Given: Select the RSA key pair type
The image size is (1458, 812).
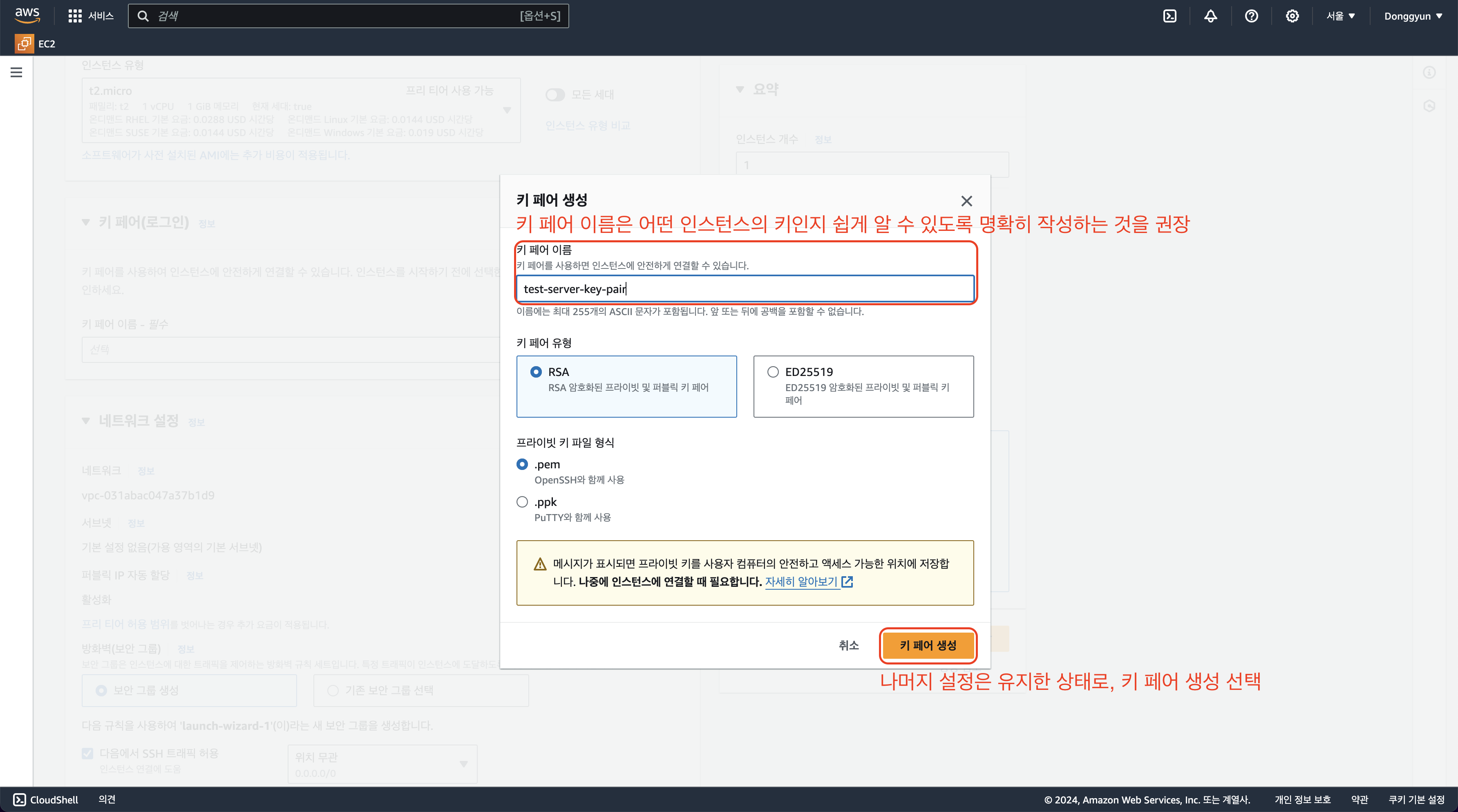Looking at the screenshot, I should pos(535,372).
